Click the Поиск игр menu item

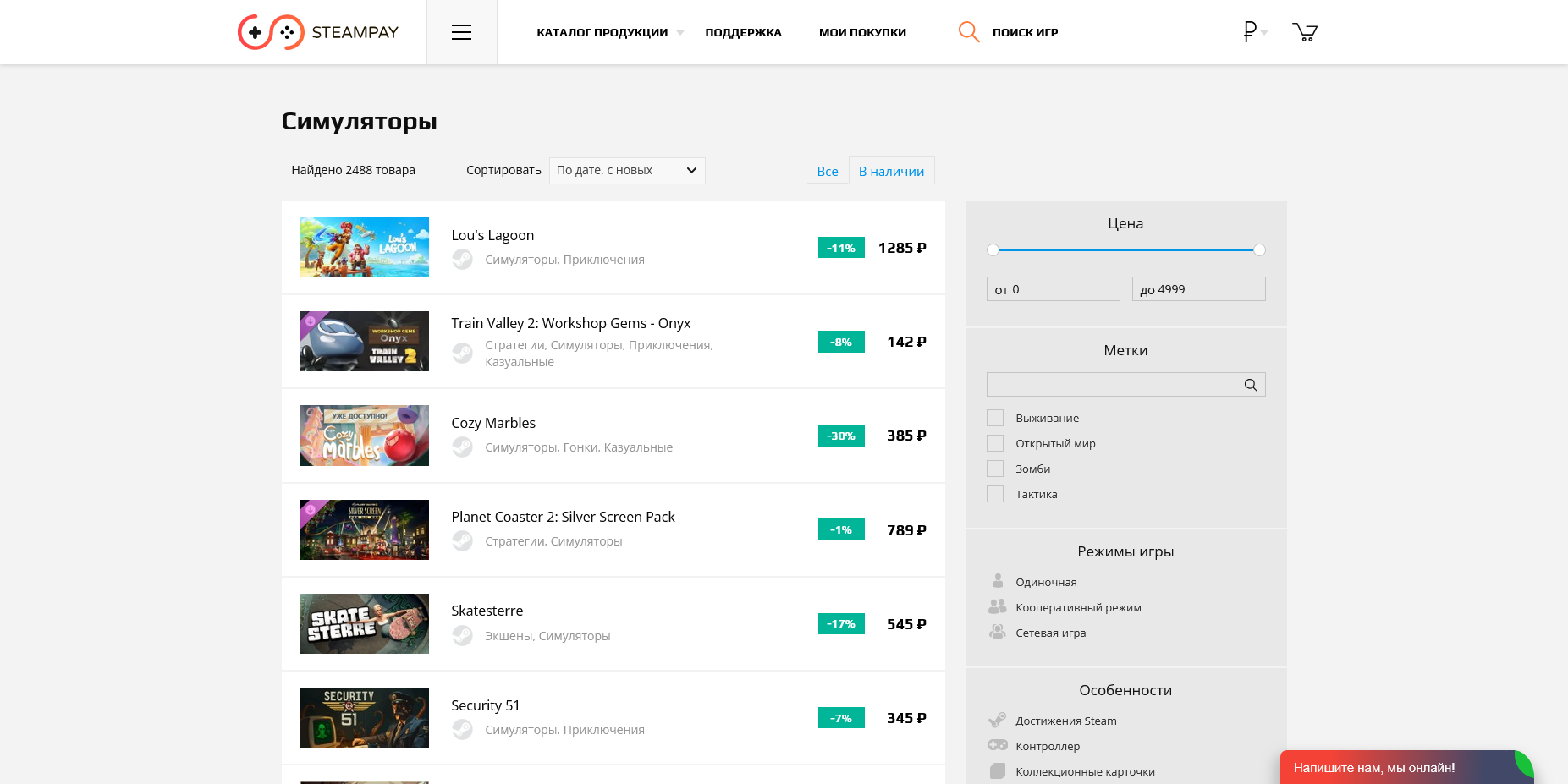tap(1025, 32)
